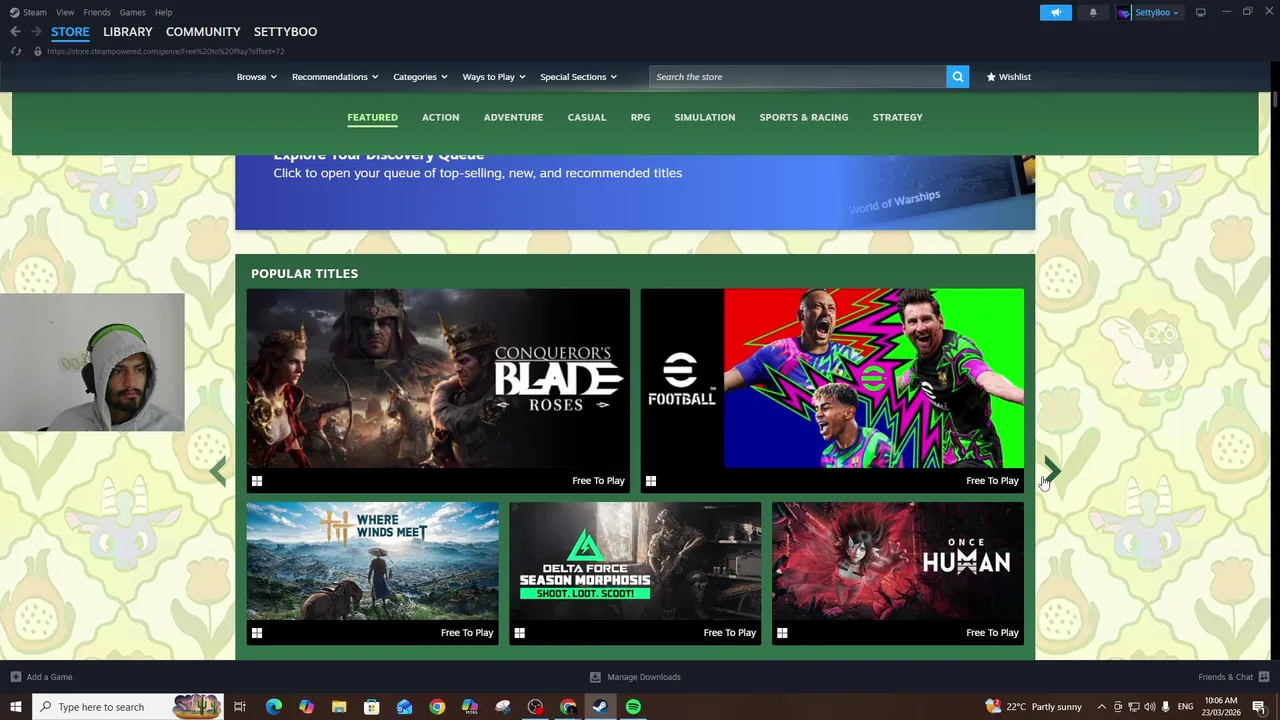1280x720 pixels.
Task: Open Conqueror's Blade Roses game card
Action: coord(438,391)
